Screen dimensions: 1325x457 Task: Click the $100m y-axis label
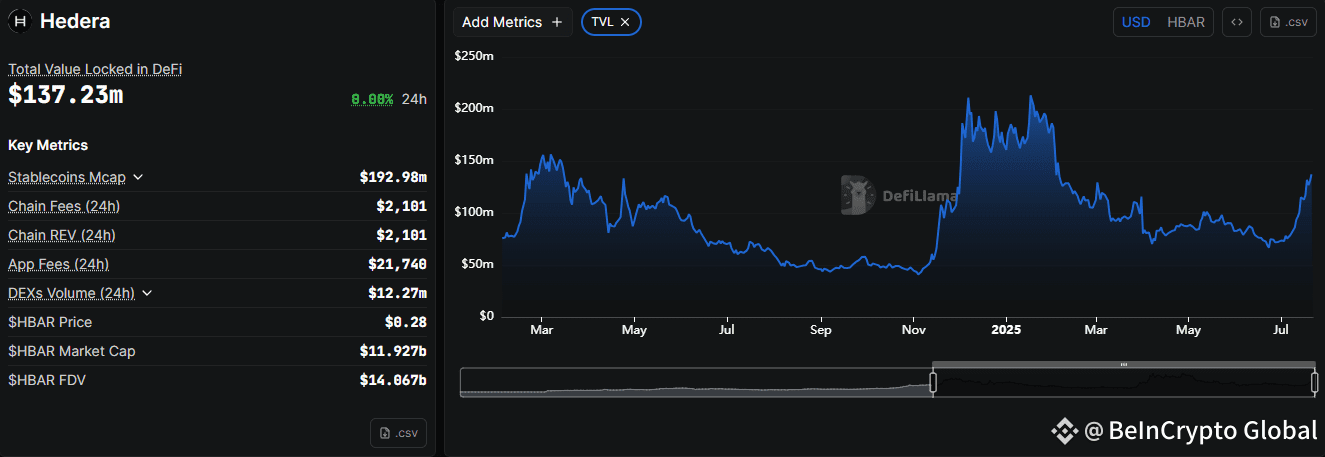pos(474,212)
